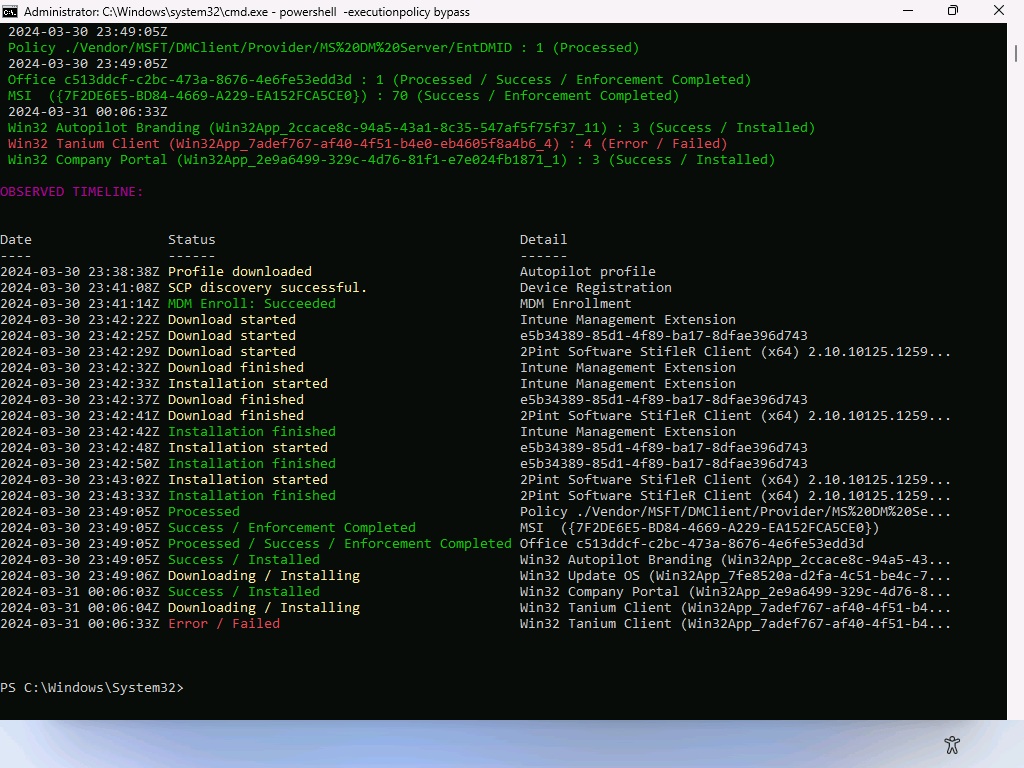Click the red Error / Failed timeline status
This screenshot has width=1024, height=768.
(224, 624)
